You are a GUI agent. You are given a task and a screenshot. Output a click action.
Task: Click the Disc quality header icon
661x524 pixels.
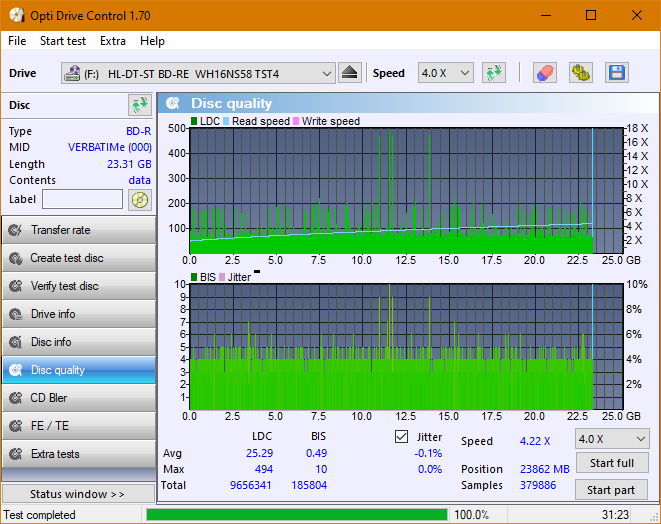point(173,103)
